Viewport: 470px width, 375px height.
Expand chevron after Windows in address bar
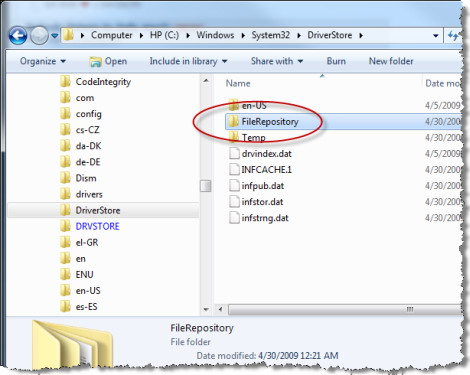(x=243, y=35)
